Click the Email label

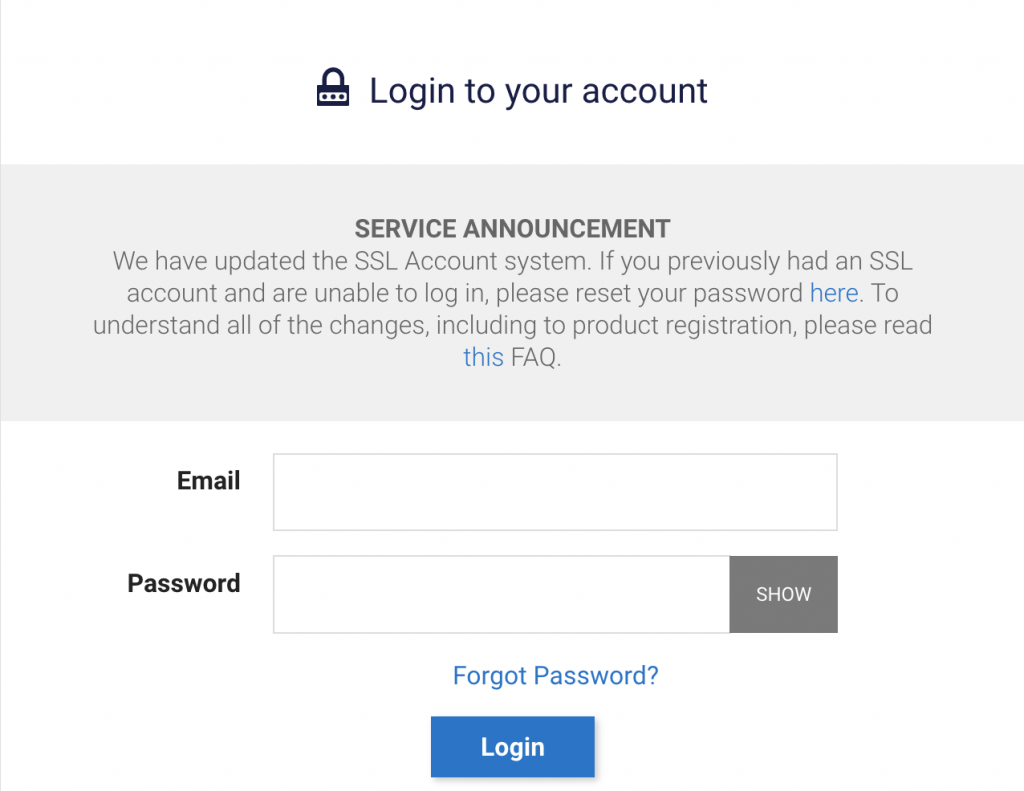pyautogui.click(x=208, y=481)
